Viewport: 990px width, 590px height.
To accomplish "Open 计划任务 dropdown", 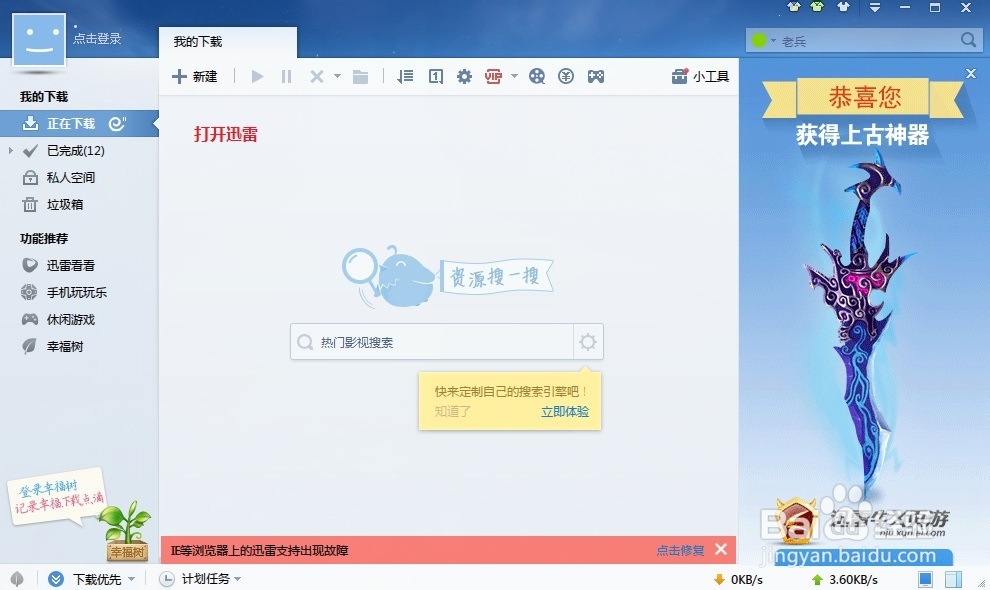I will [x=200, y=579].
